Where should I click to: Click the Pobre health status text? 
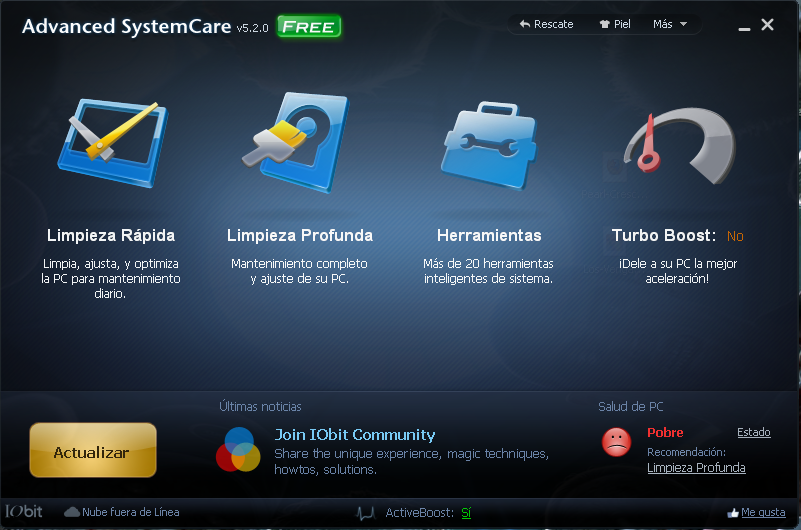(x=665, y=432)
